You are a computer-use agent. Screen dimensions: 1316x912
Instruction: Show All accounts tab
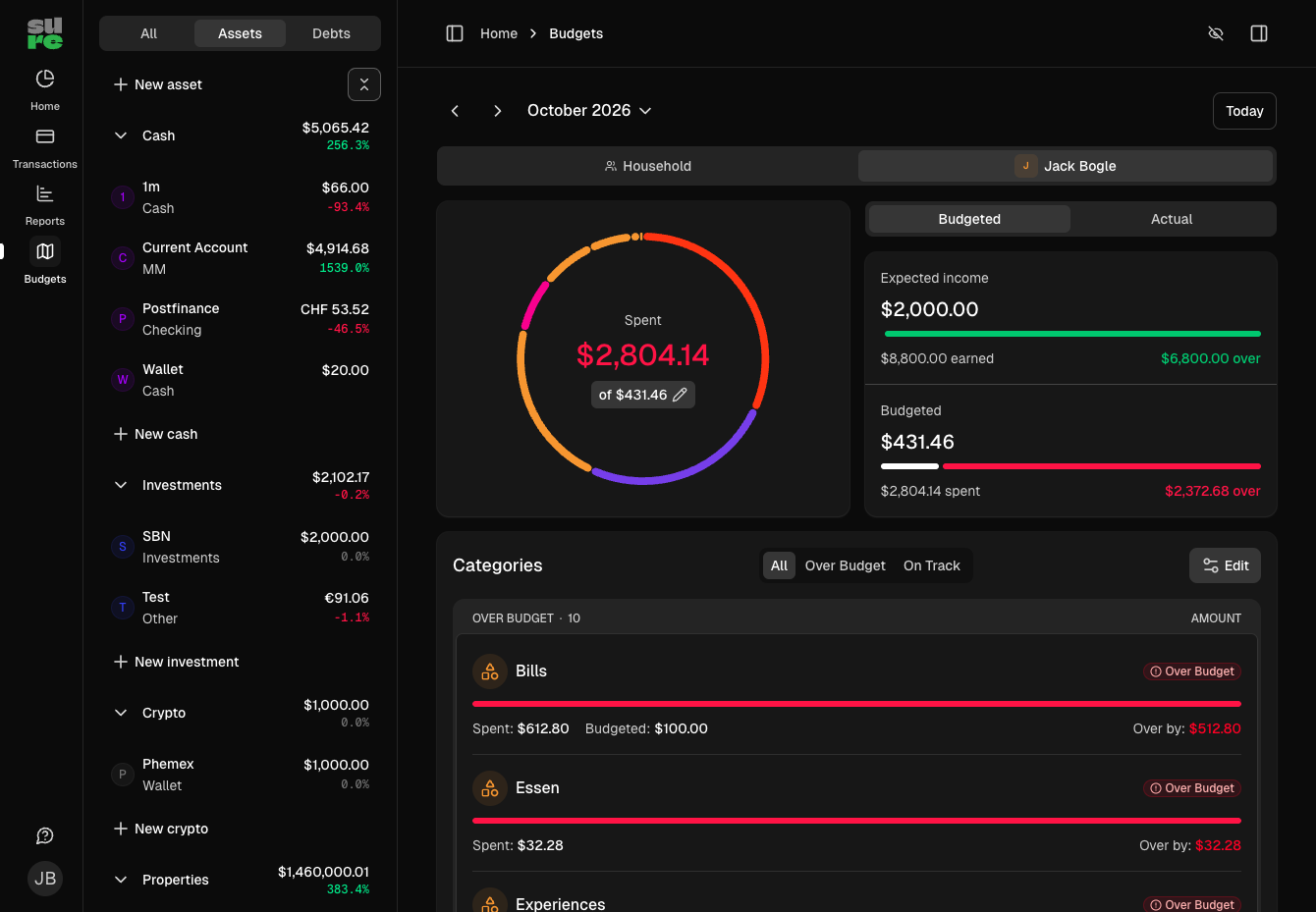click(x=148, y=33)
